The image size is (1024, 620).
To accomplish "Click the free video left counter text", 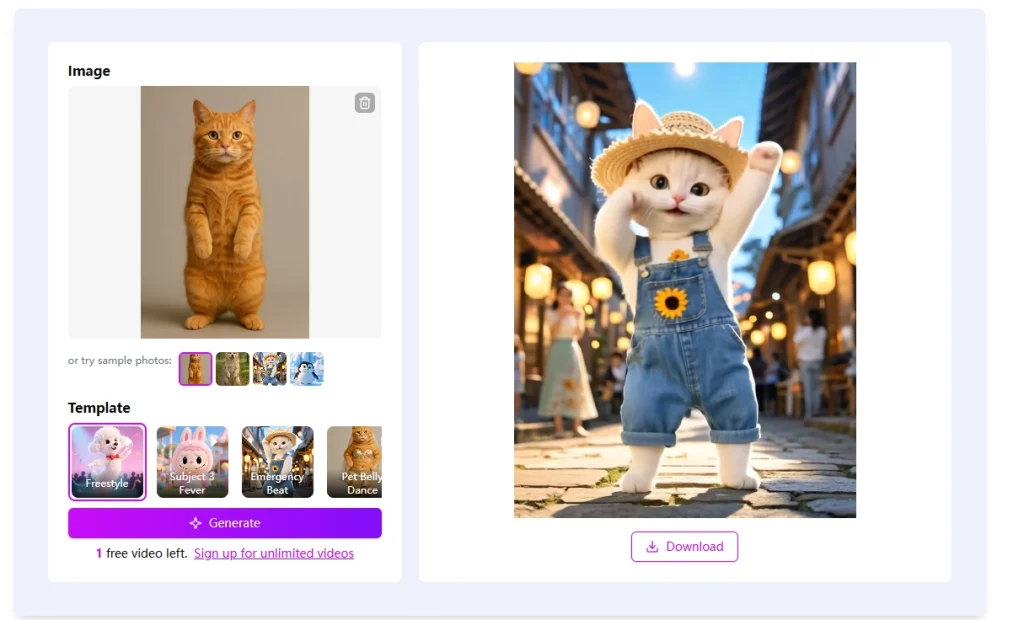I will [x=142, y=553].
